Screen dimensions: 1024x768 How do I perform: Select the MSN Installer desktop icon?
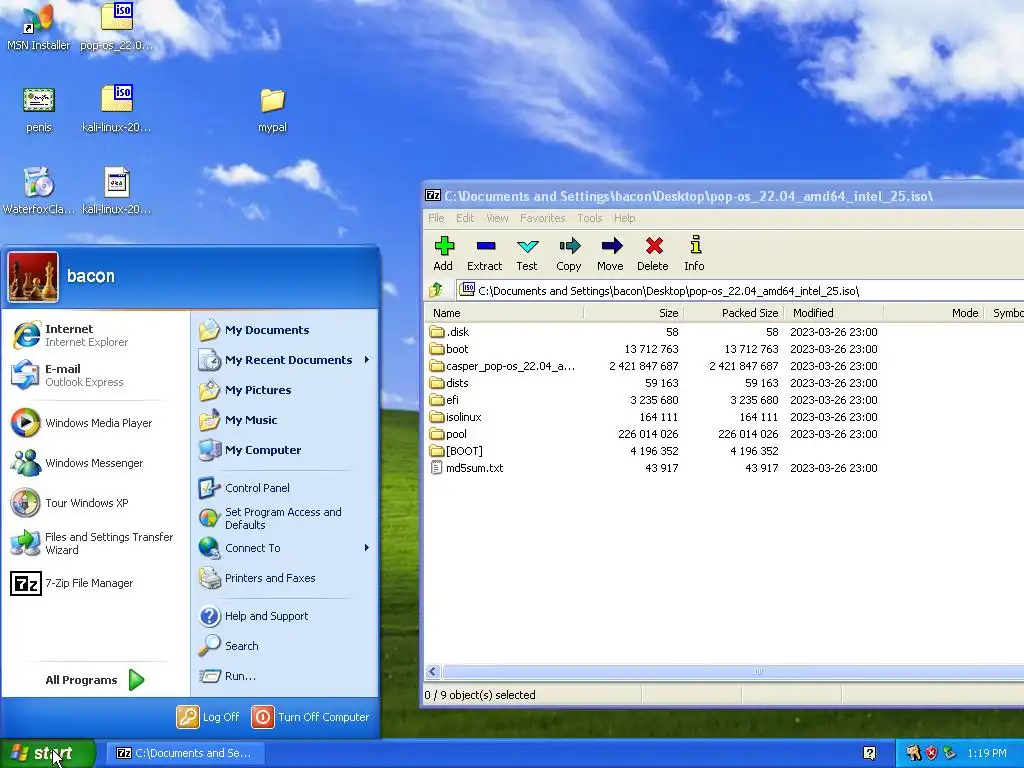pyautogui.click(x=38, y=27)
